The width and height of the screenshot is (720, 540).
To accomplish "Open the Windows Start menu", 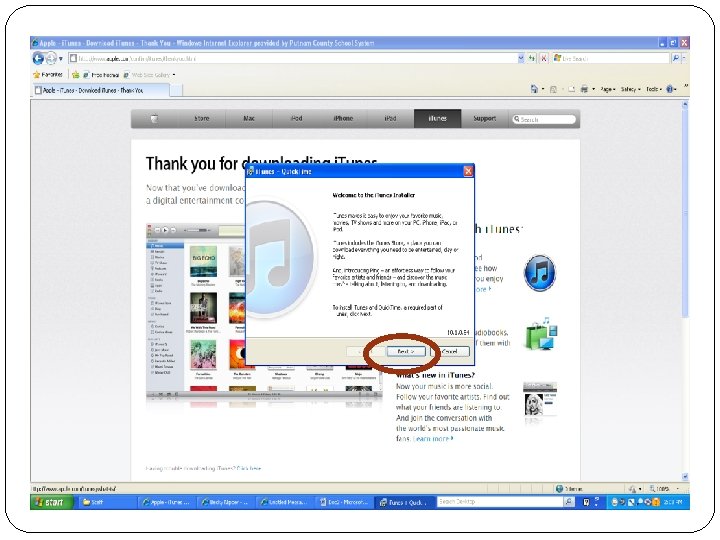I will tap(52, 502).
